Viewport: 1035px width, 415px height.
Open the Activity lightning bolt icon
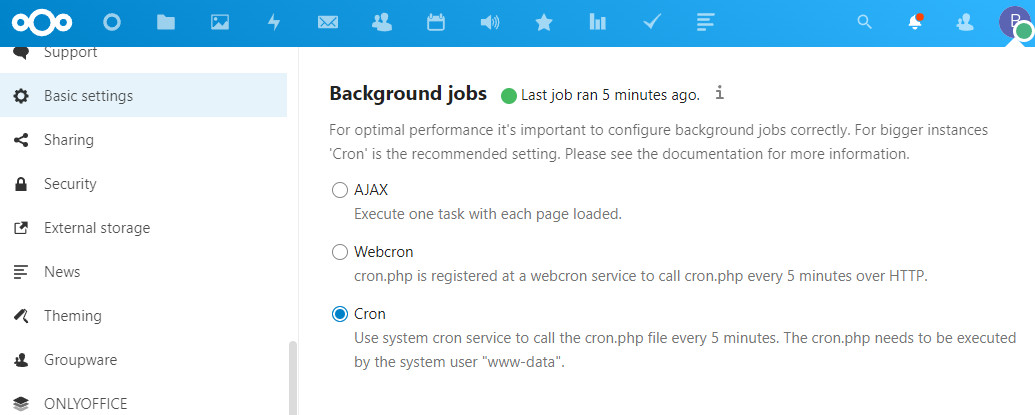point(274,22)
